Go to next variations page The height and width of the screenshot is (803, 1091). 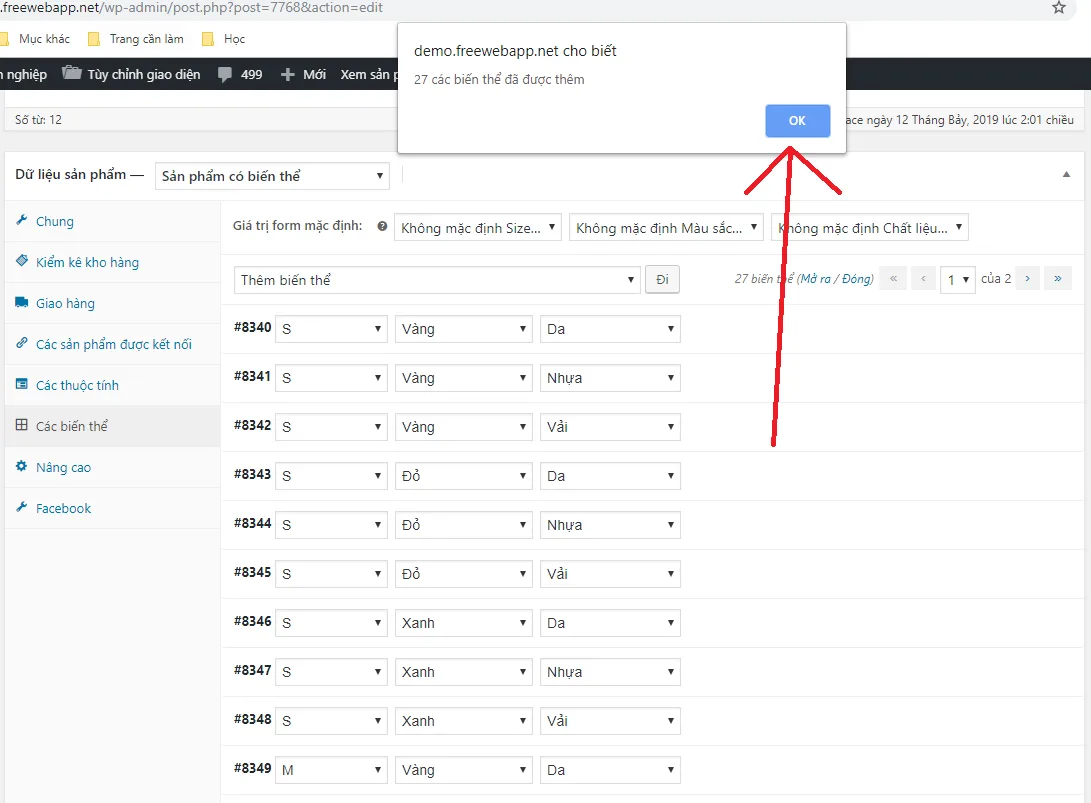click(1027, 278)
